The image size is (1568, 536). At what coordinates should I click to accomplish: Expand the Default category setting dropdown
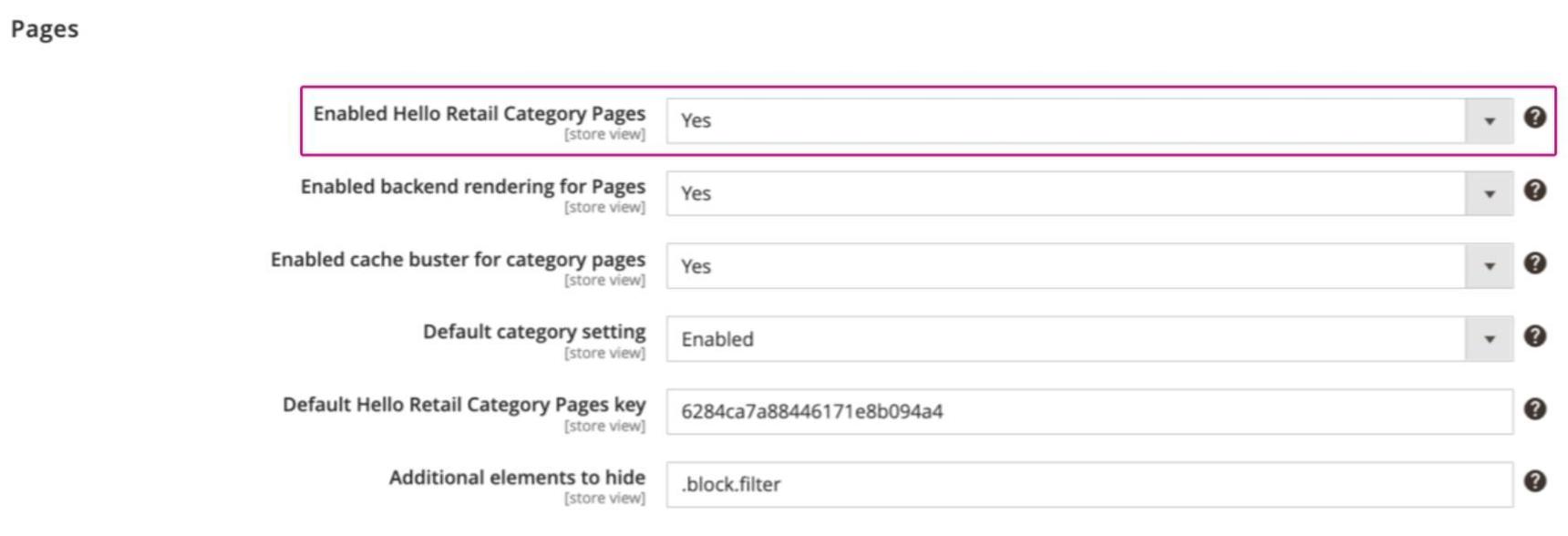pyautogui.click(x=1089, y=339)
